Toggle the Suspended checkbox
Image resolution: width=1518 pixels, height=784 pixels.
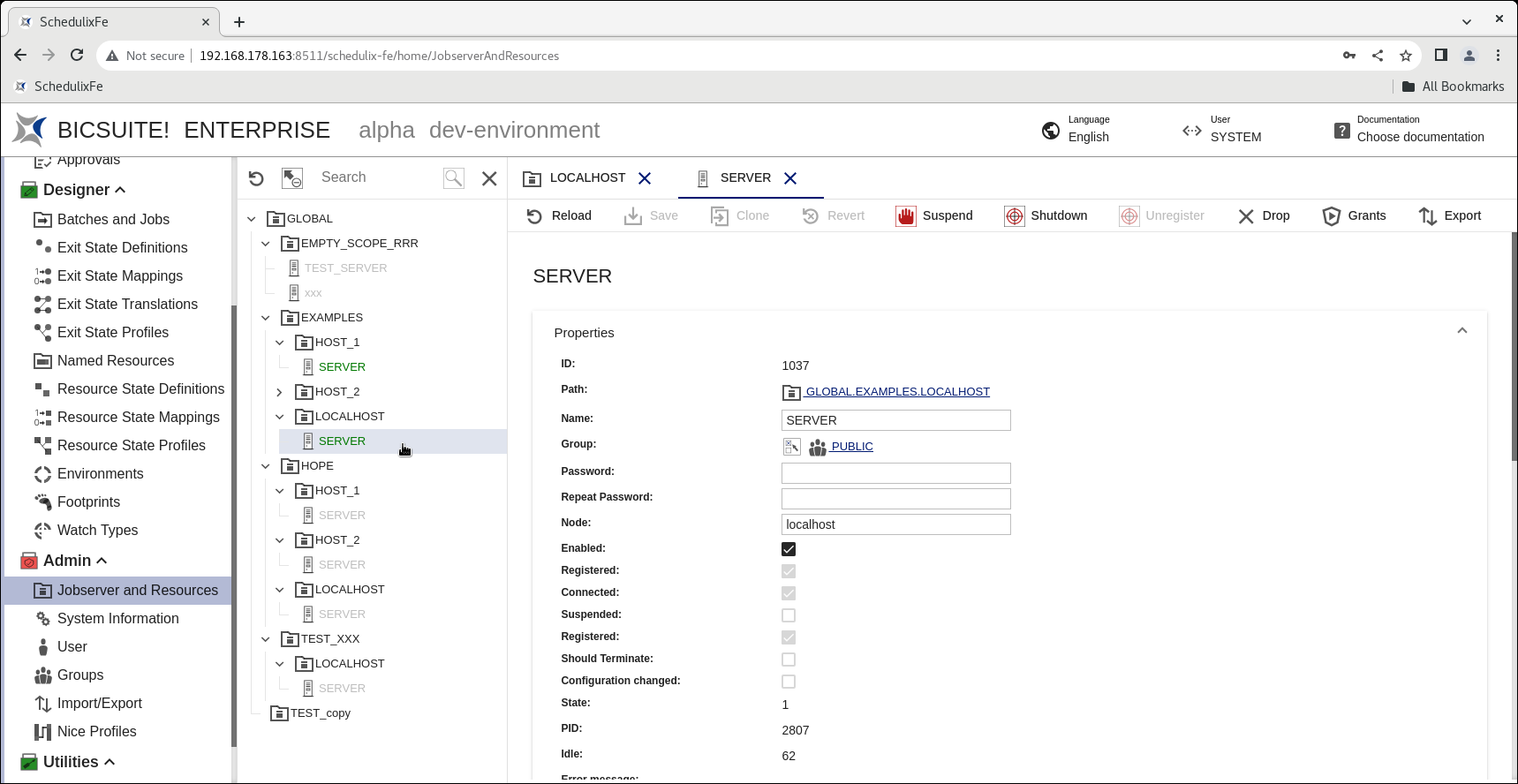pyautogui.click(x=789, y=615)
